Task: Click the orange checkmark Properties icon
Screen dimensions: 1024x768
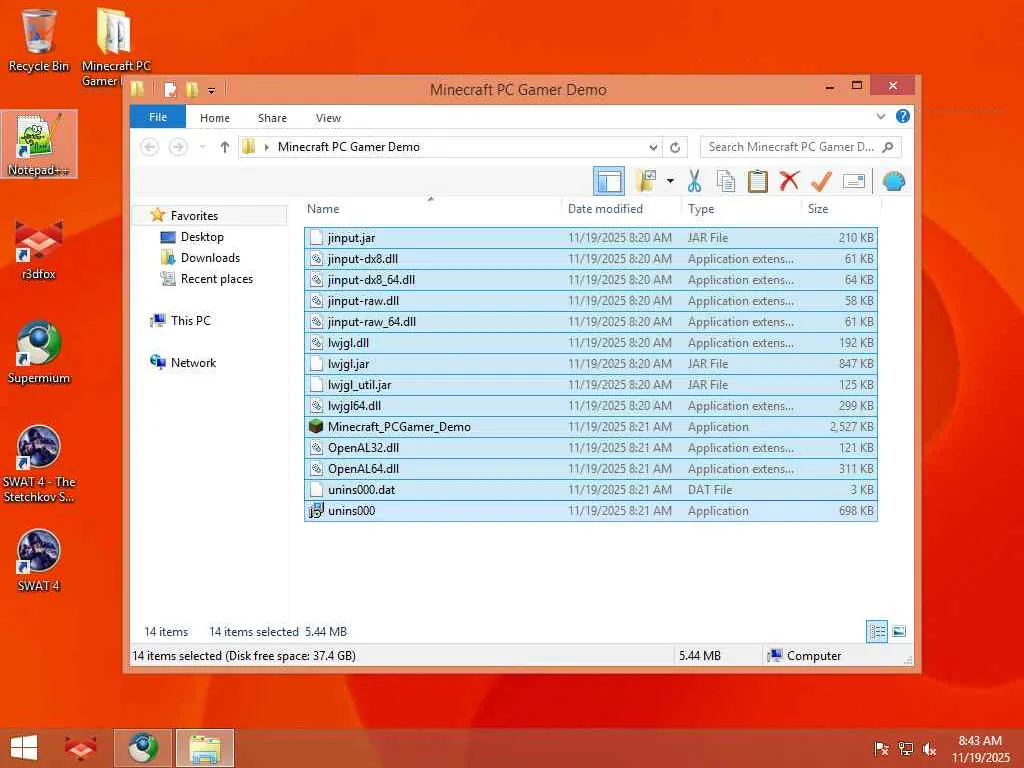Action: coord(821,181)
